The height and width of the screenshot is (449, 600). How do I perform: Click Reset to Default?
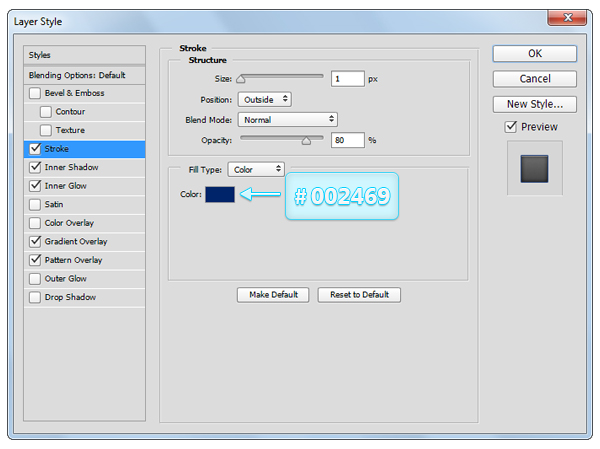point(359,295)
